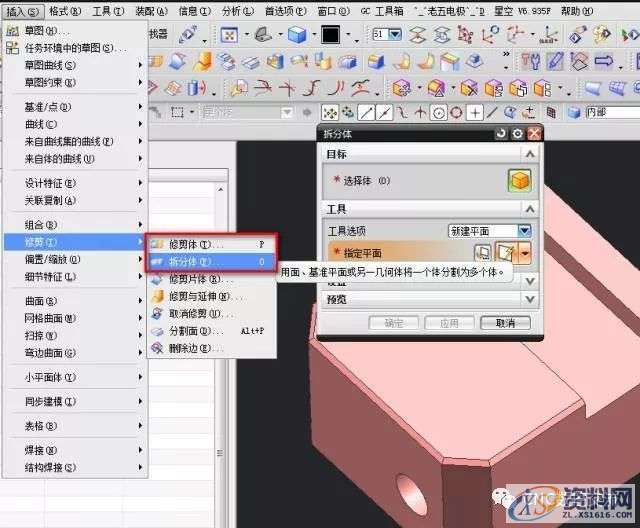This screenshot has width=640, height=528.
Task: Click the layer settings stacked planes icon
Action: click(417, 35)
